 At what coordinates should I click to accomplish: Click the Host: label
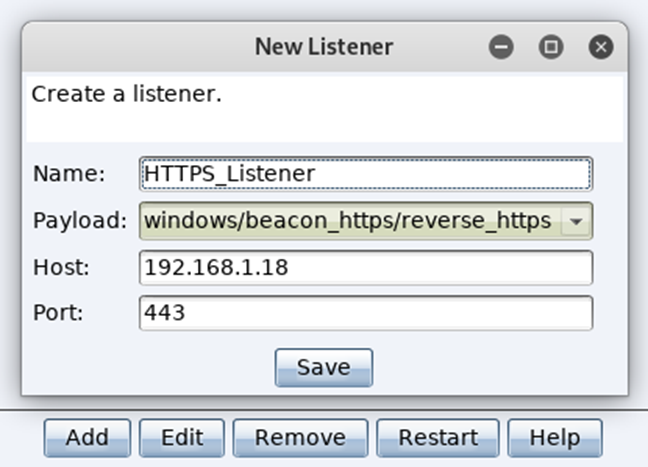[x=61, y=267]
